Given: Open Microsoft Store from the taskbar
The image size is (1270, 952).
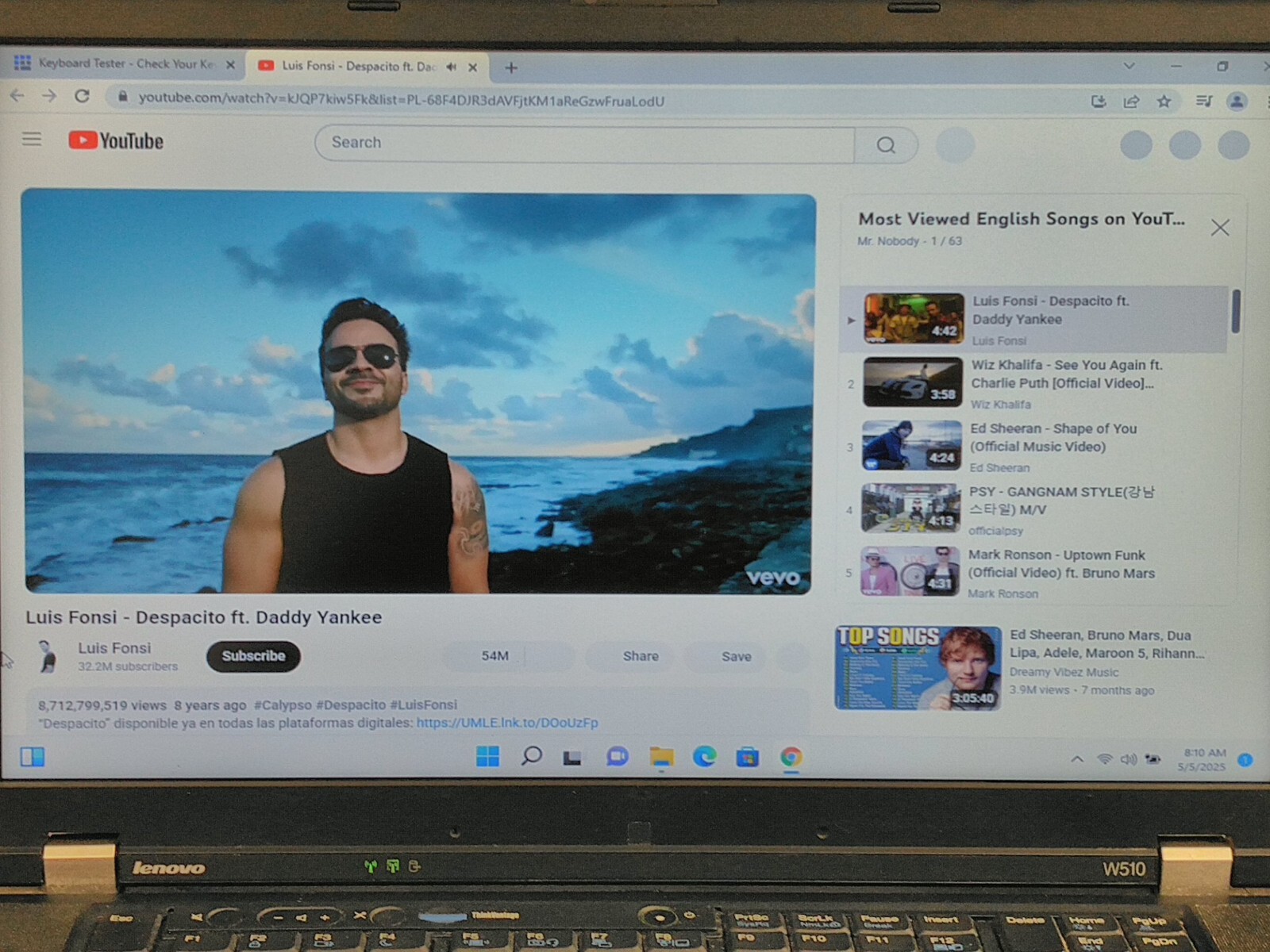Looking at the screenshot, I should pos(747,758).
